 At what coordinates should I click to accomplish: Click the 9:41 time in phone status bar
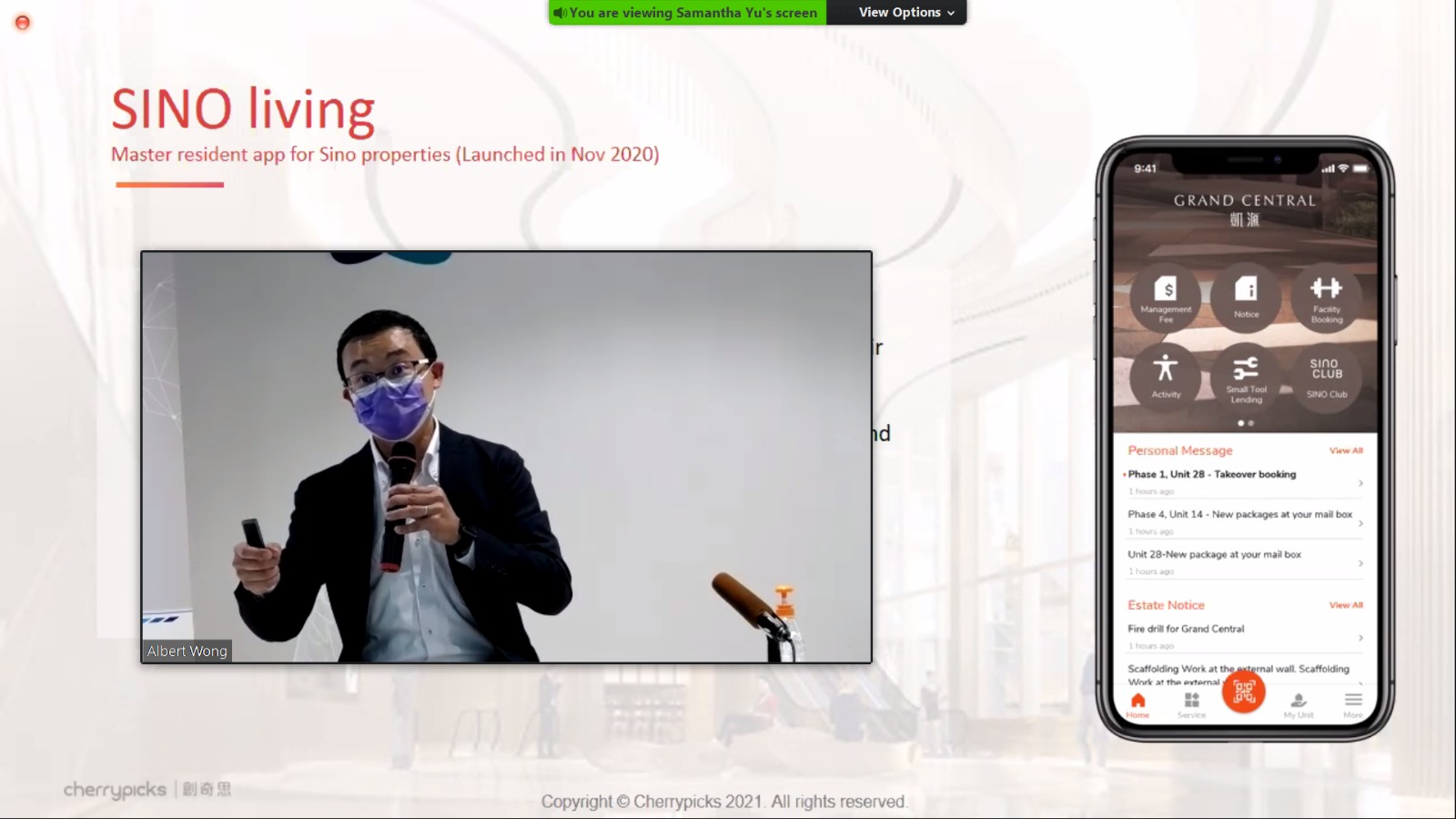point(1145,168)
